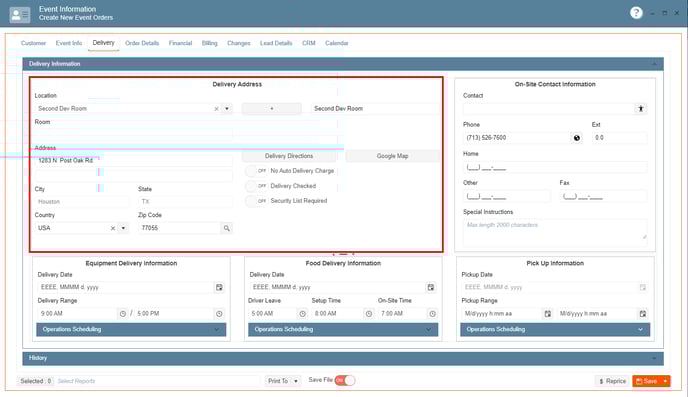The image size is (688, 397).
Task: Open On-Site Time clock icon
Action: pos(432,314)
